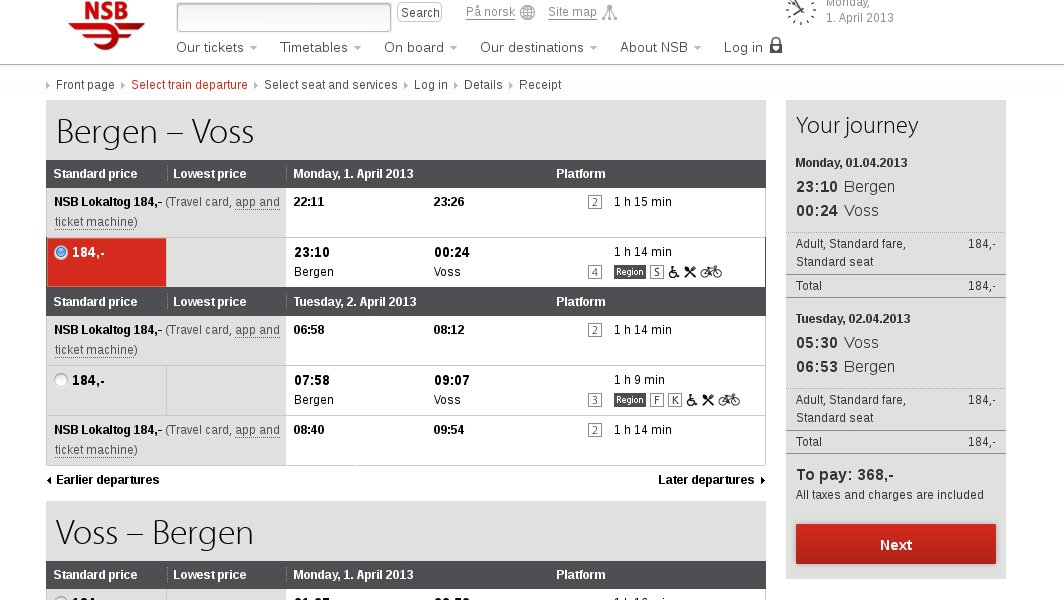Screen dimensions: 1064x600
Task: Click the padlock icon beside Log in
Action: [x=776, y=46]
